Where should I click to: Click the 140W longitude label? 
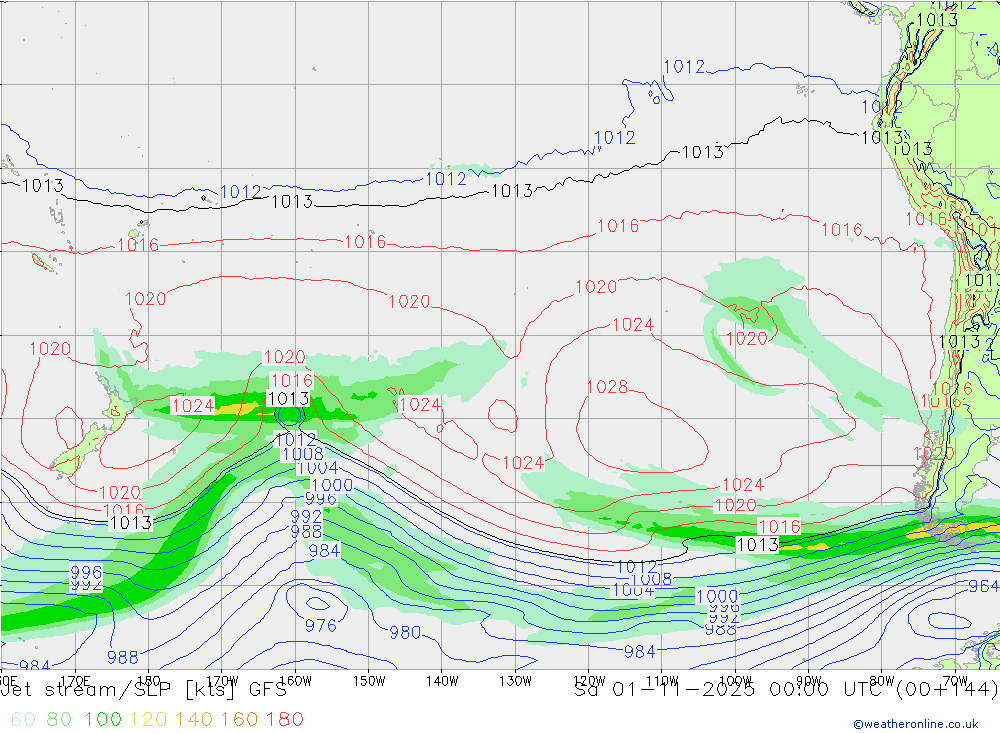442,681
